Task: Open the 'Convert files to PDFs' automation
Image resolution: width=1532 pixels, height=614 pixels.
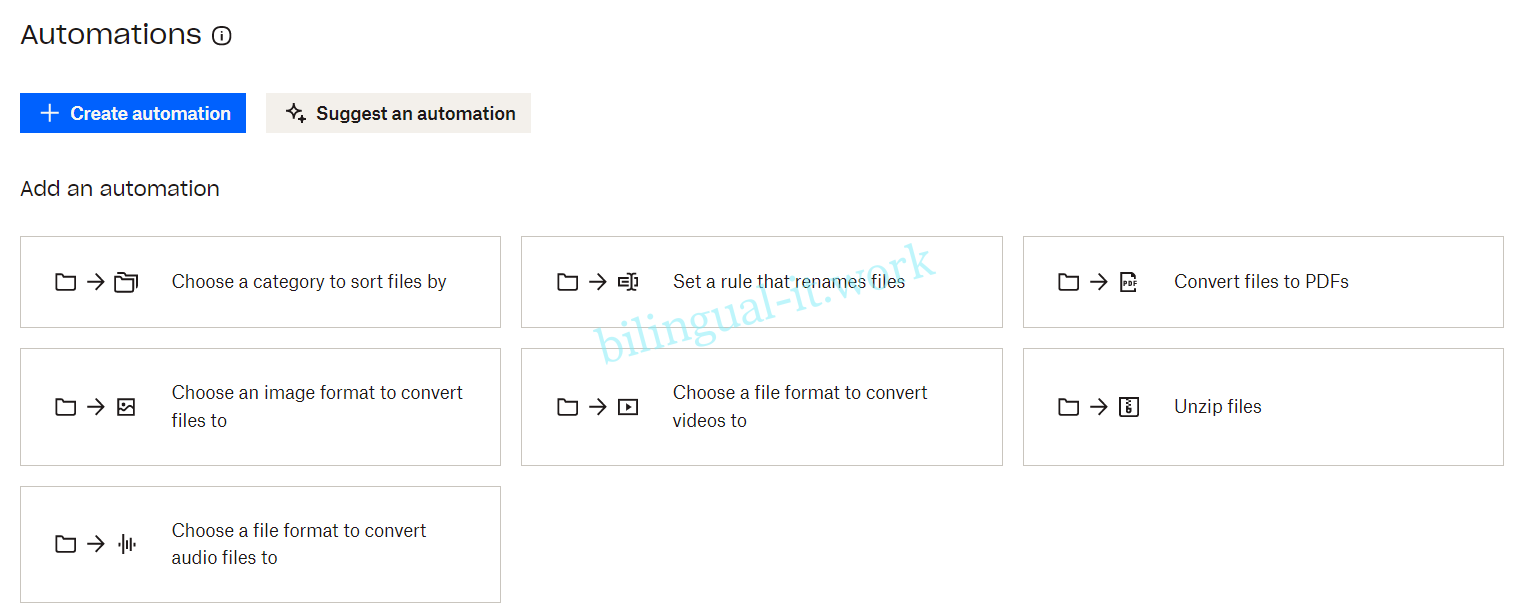Action: click(x=1261, y=282)
